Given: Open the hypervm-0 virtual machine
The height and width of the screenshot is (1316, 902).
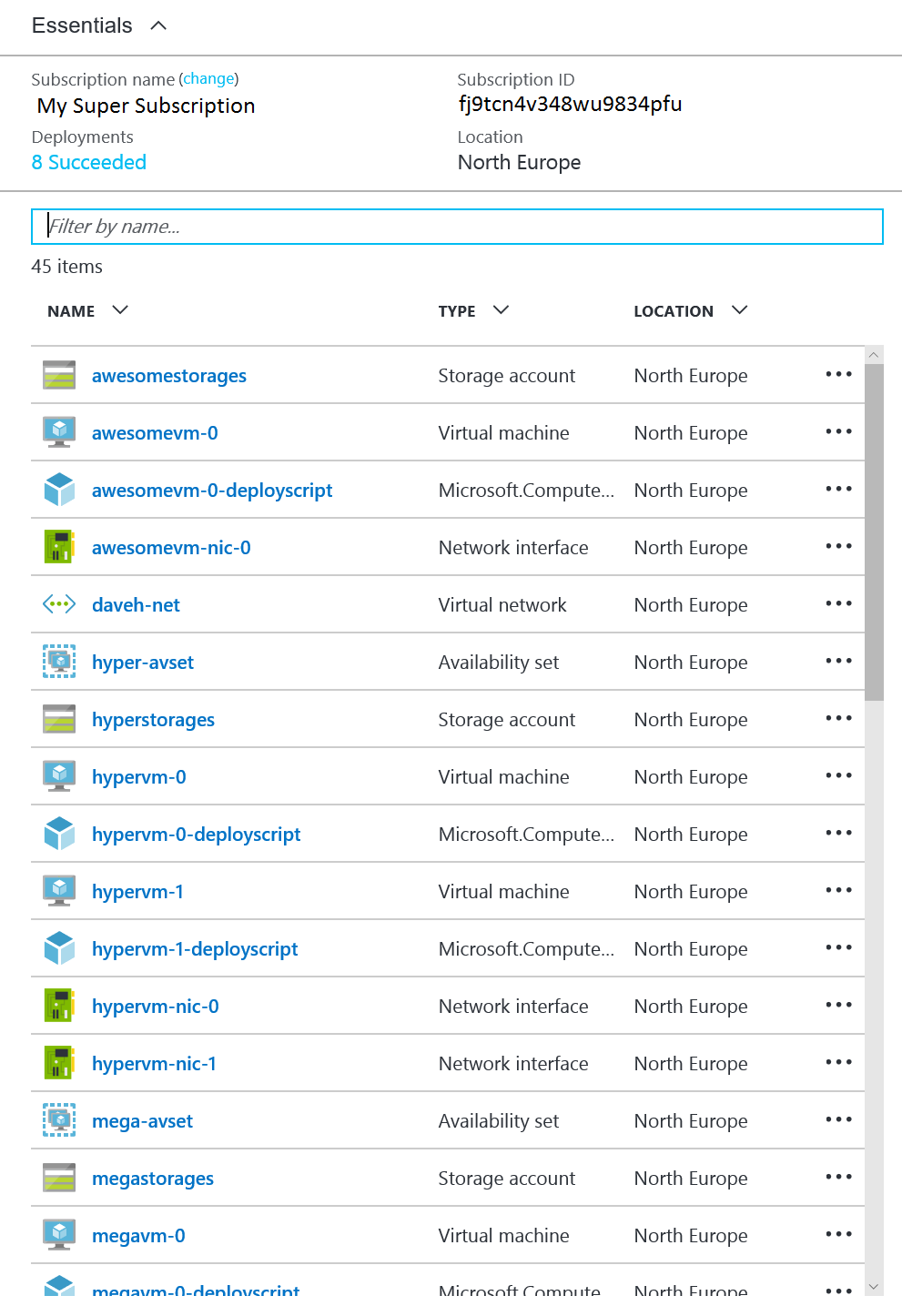Looking at the screenshot, I should click(137, 776).
